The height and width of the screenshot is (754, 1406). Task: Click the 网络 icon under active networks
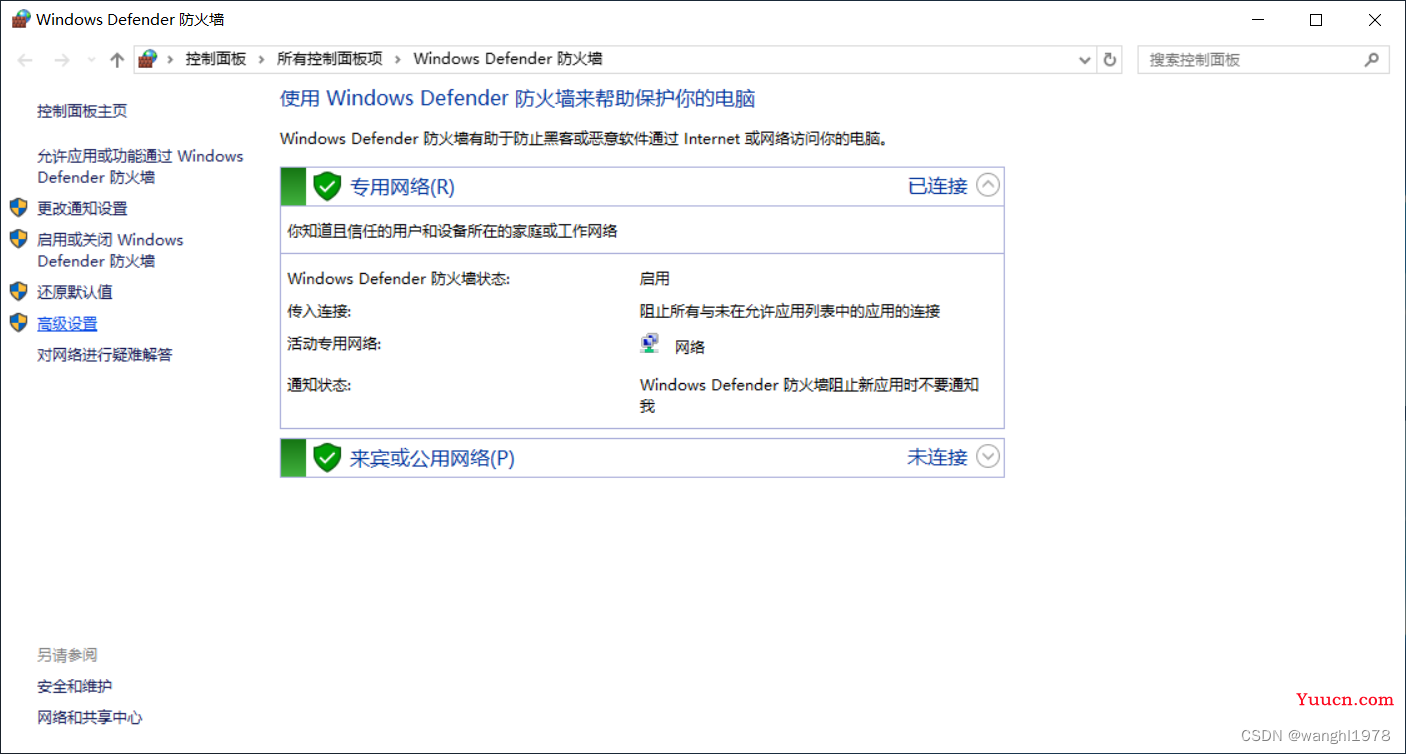point(650,343)
